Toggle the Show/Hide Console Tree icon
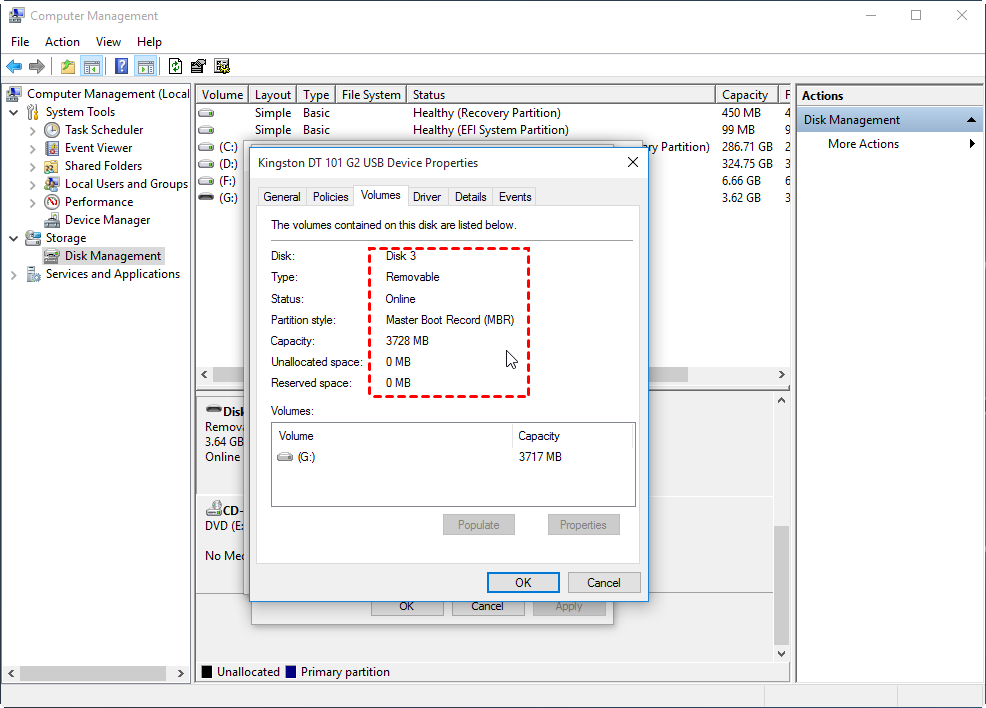Screen dimensions: 986x708 pyautogui.click(x=92, y=66)
